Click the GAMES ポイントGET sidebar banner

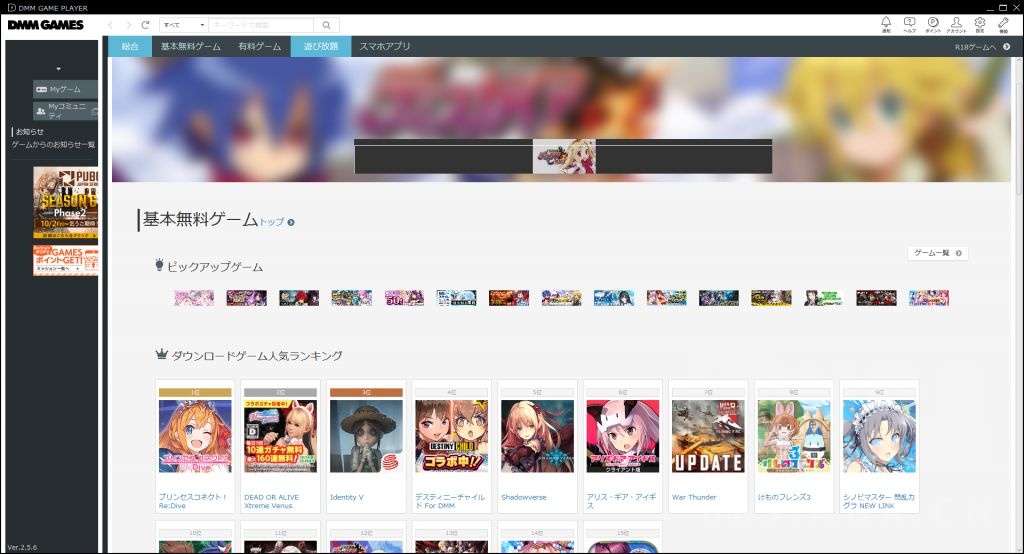[65, 260]
